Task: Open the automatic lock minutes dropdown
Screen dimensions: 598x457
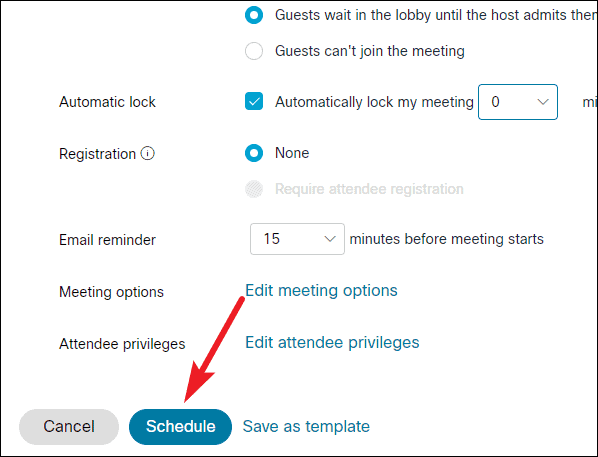Action: (x=518, y=102)
